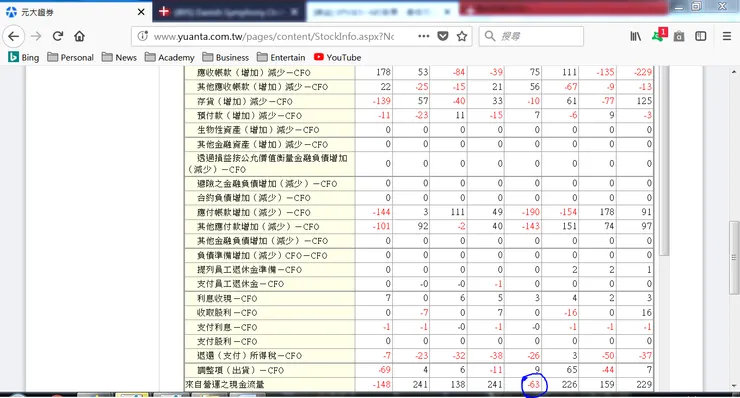Open the Bing bookmark

click(24, 58)
